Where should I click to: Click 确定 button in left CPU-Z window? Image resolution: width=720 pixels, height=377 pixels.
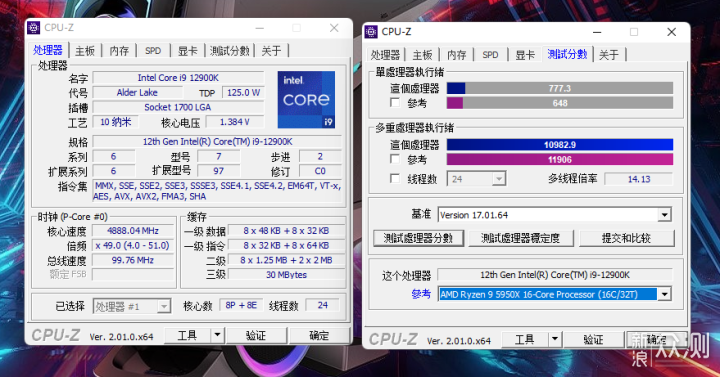pos(319,335)
